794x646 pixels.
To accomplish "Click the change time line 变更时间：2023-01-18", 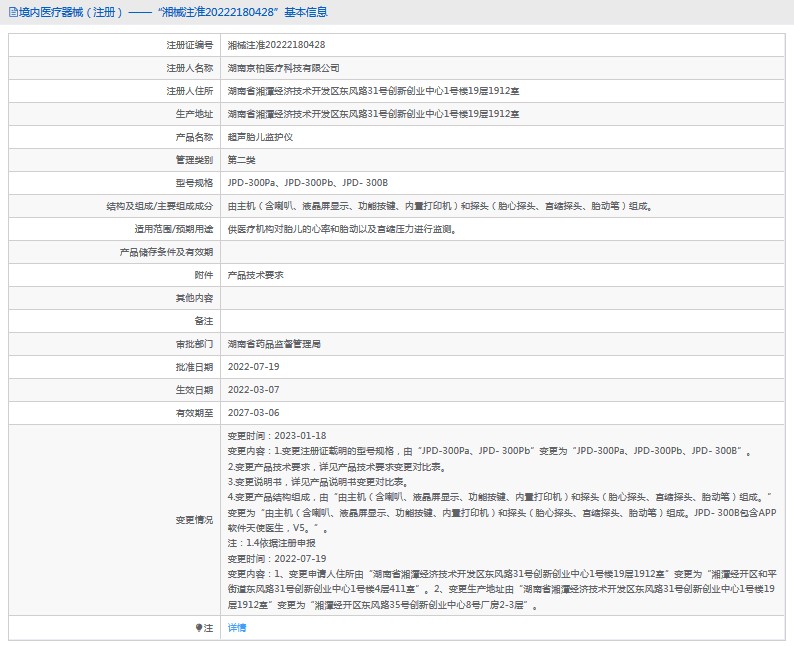I will pyautogui.click(x=276, y=436).
